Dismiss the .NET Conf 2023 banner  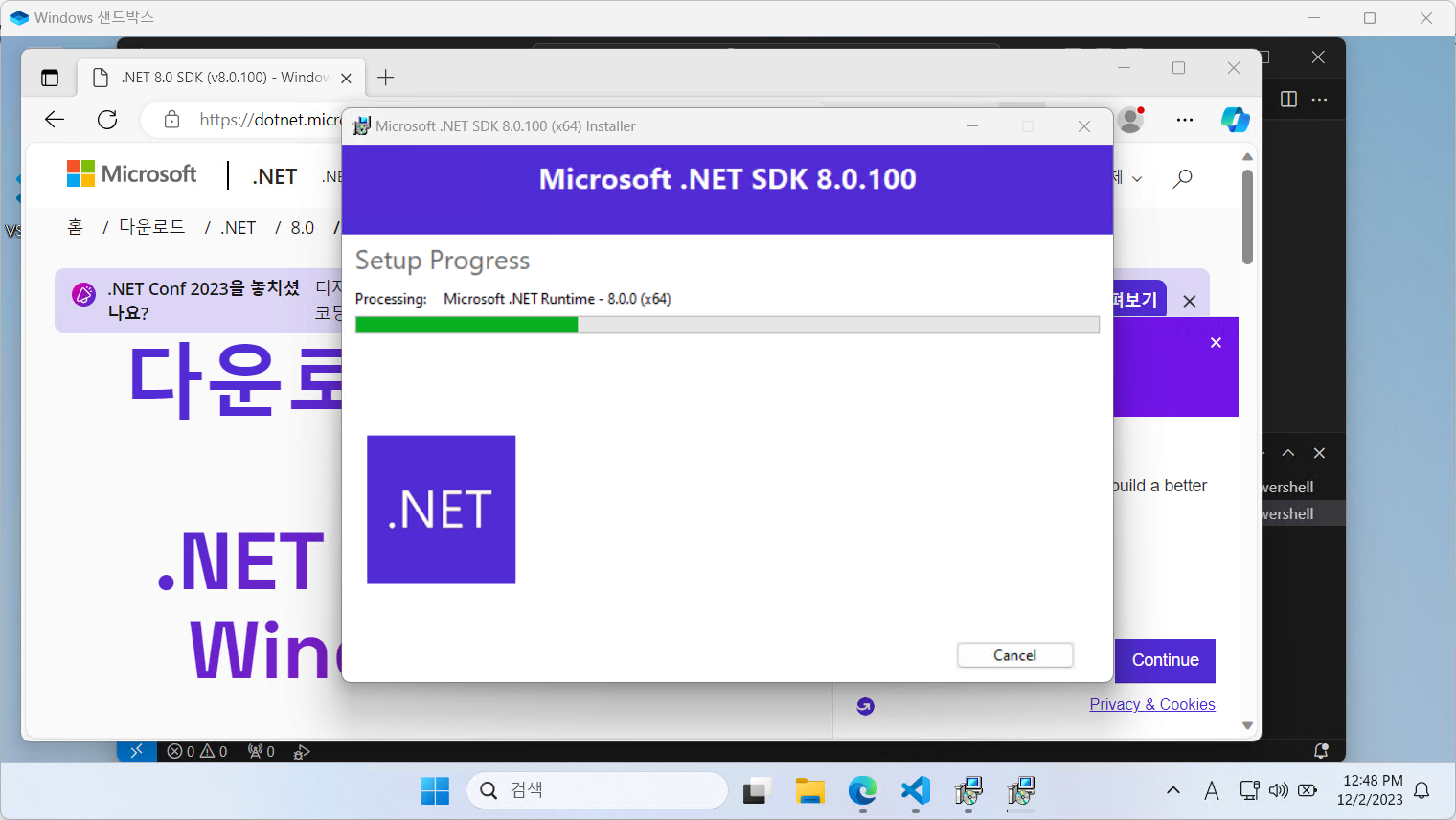(x=1190, y=301)
